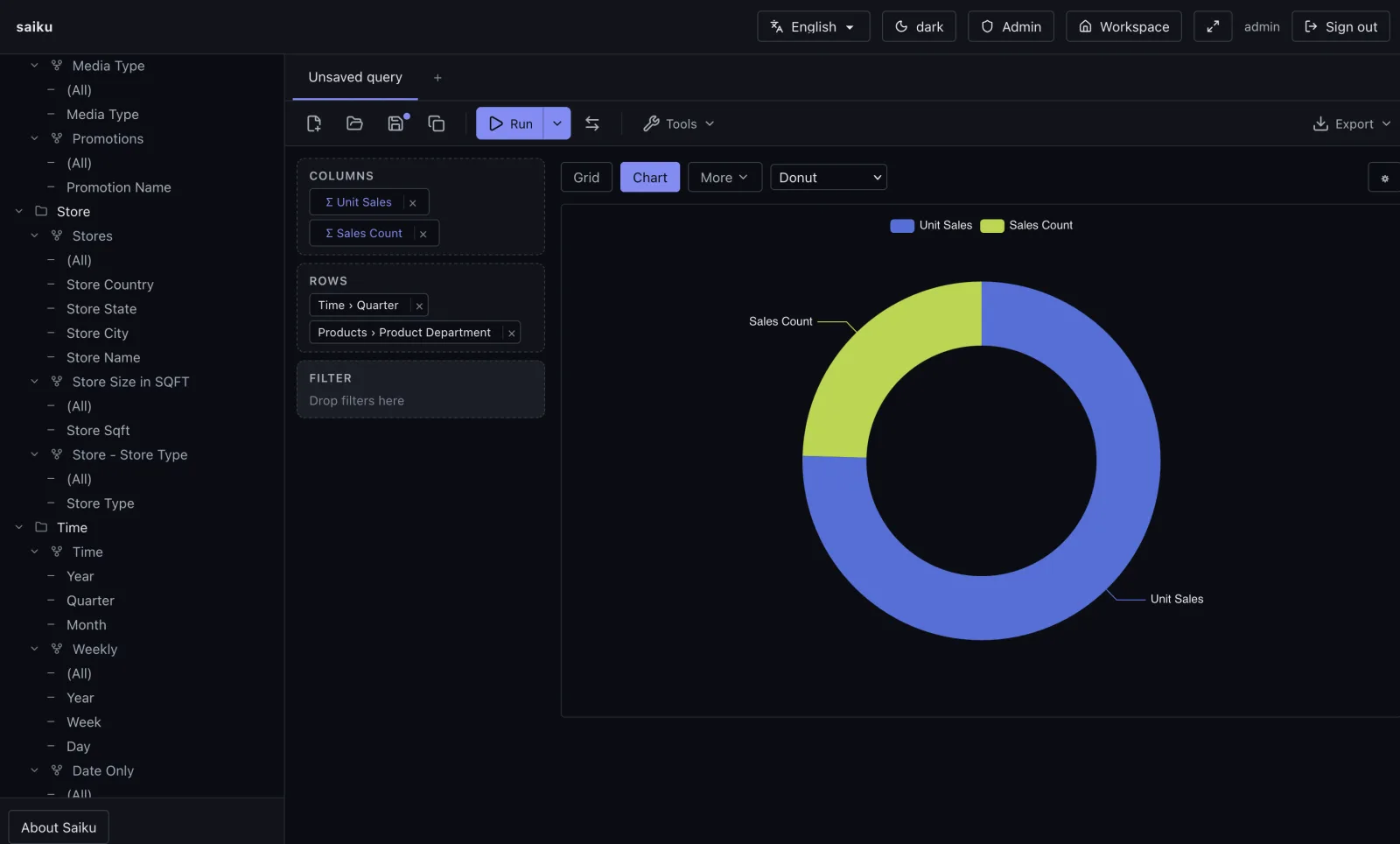Collapse the Promotions hierarchy chevron
The image size is (1400, 844).
(x=35, y=138)
